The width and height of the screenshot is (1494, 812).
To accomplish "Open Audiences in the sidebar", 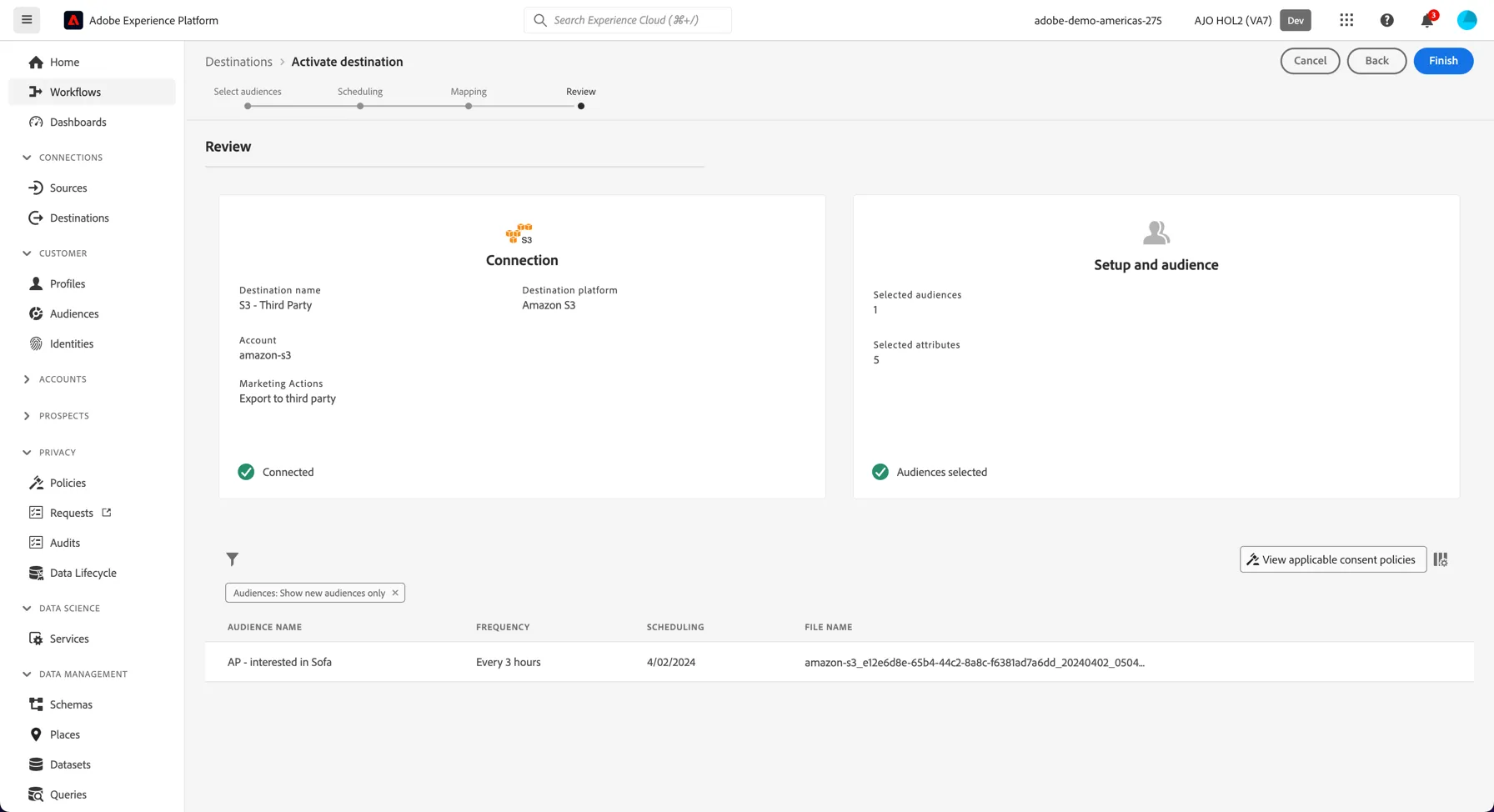I will pos(92,313).
